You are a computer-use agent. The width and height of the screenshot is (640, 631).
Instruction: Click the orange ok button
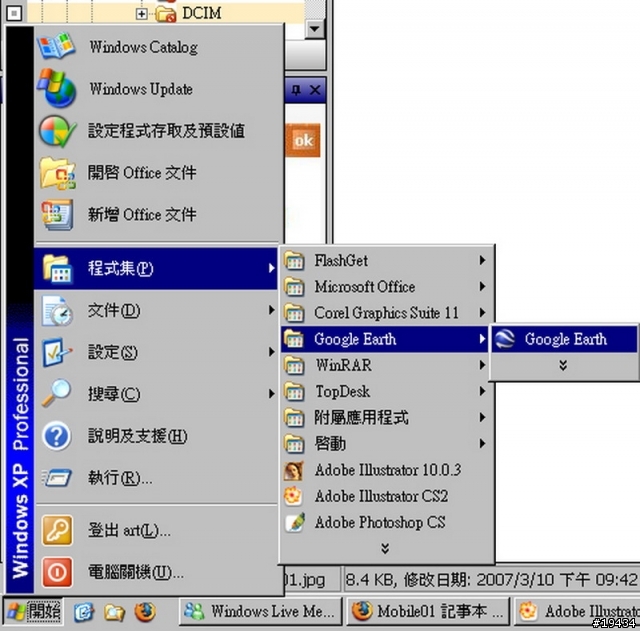pyautogui.click(x=303, y=140)
